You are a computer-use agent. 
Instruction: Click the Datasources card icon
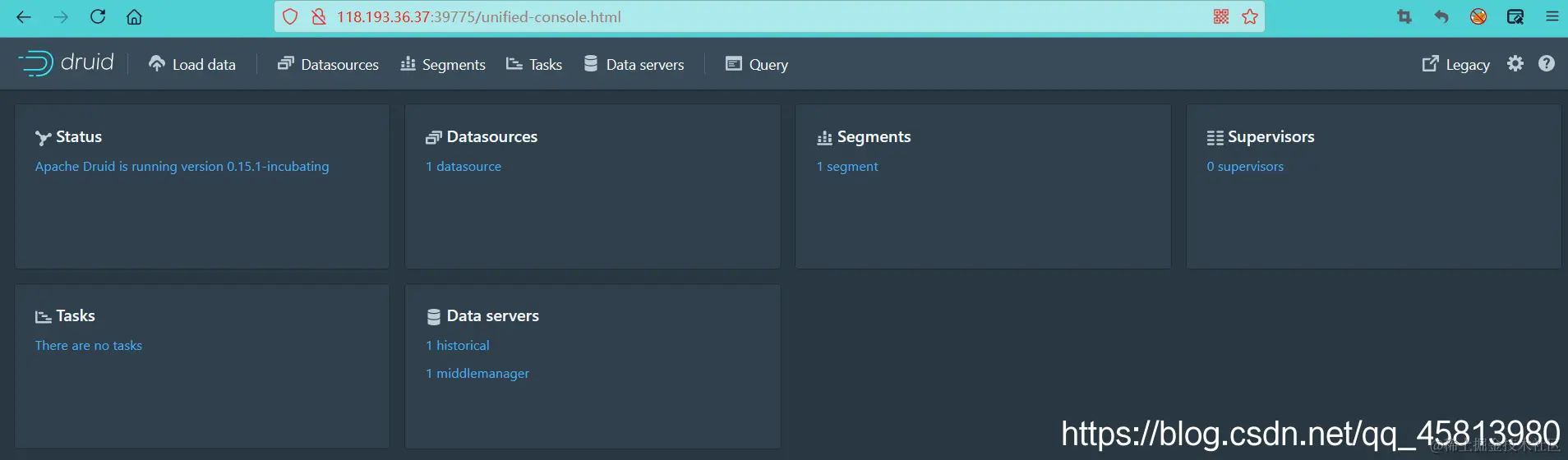click(x=433, y=138)
